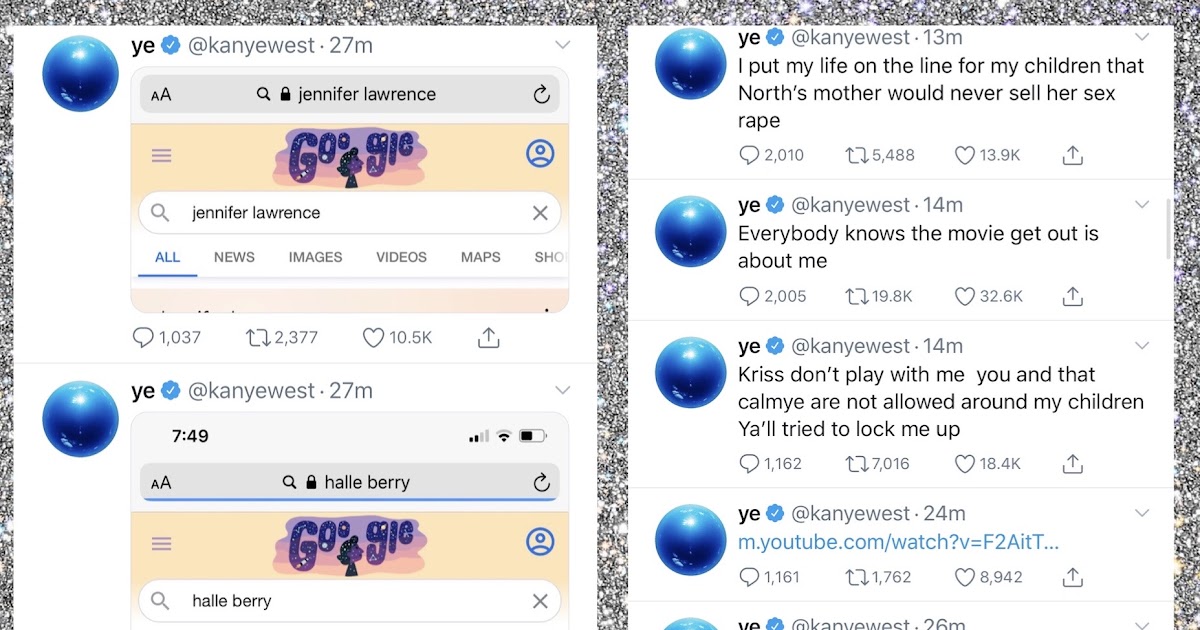Viewport: 1200px width, 630px height.
Task: Open the ye profile picture on 'Kriss' tweet
Action: [x=690, y=372]
